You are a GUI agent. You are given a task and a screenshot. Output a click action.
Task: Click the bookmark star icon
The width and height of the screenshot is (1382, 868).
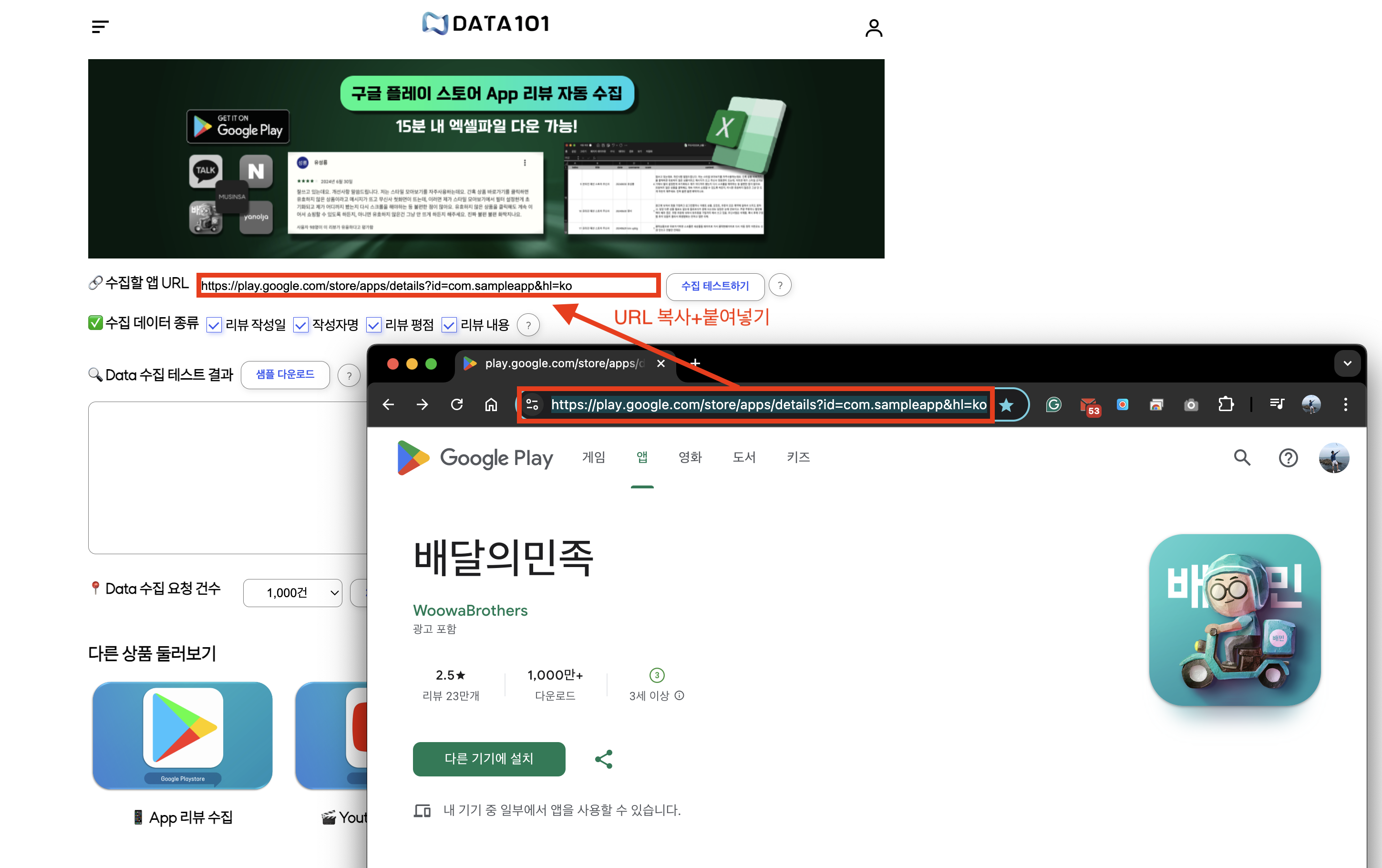[x=1006, y=405]
